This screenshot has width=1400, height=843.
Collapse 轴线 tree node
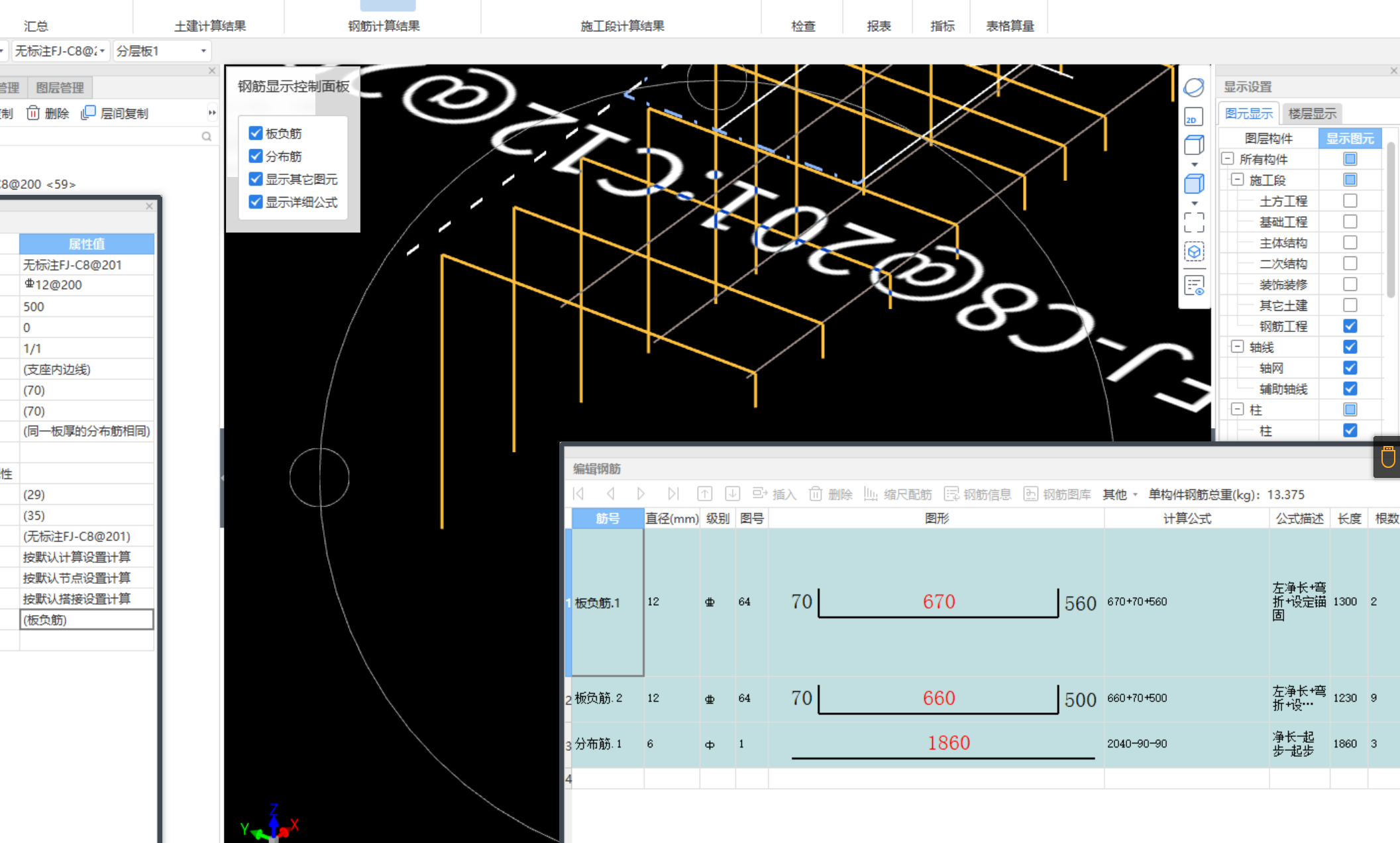pos(1237,347)
